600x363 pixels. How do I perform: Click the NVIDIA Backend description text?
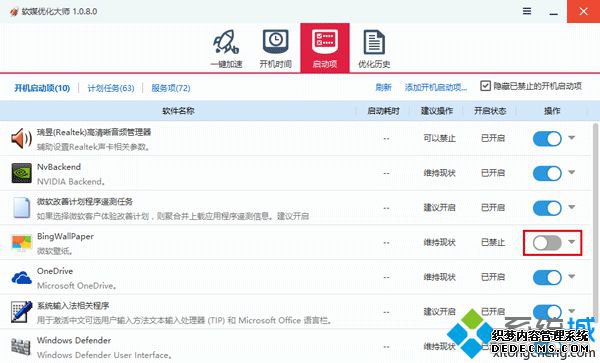(71, 182)
